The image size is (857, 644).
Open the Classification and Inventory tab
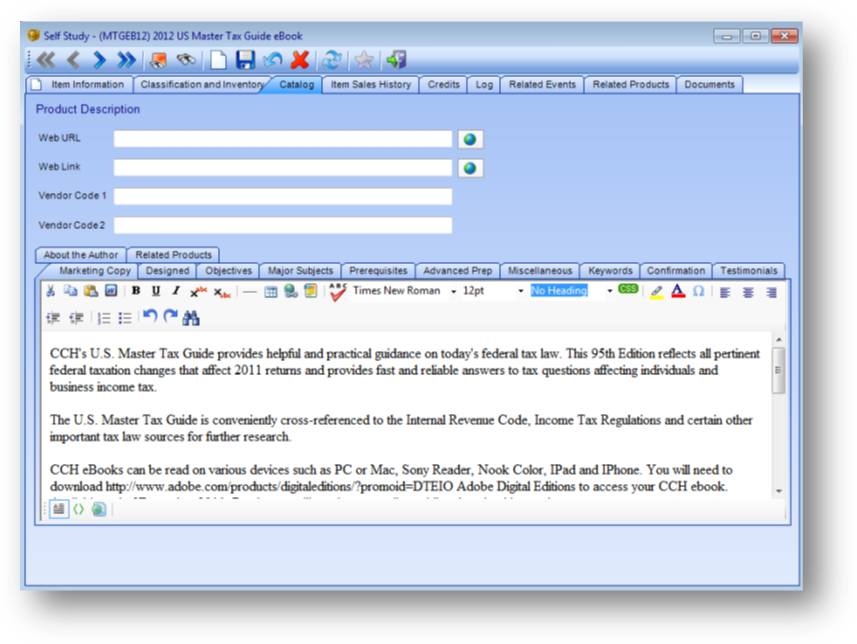click(x=202, y=85)
